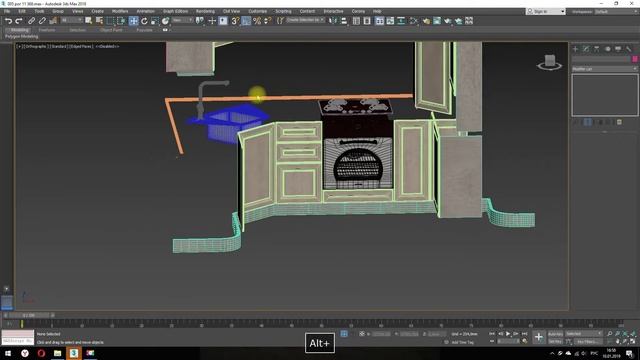Viewport: 640px width, 360px height.
Task: Toggle the Window/Crossing selection icon
Action: pos(121,21)
